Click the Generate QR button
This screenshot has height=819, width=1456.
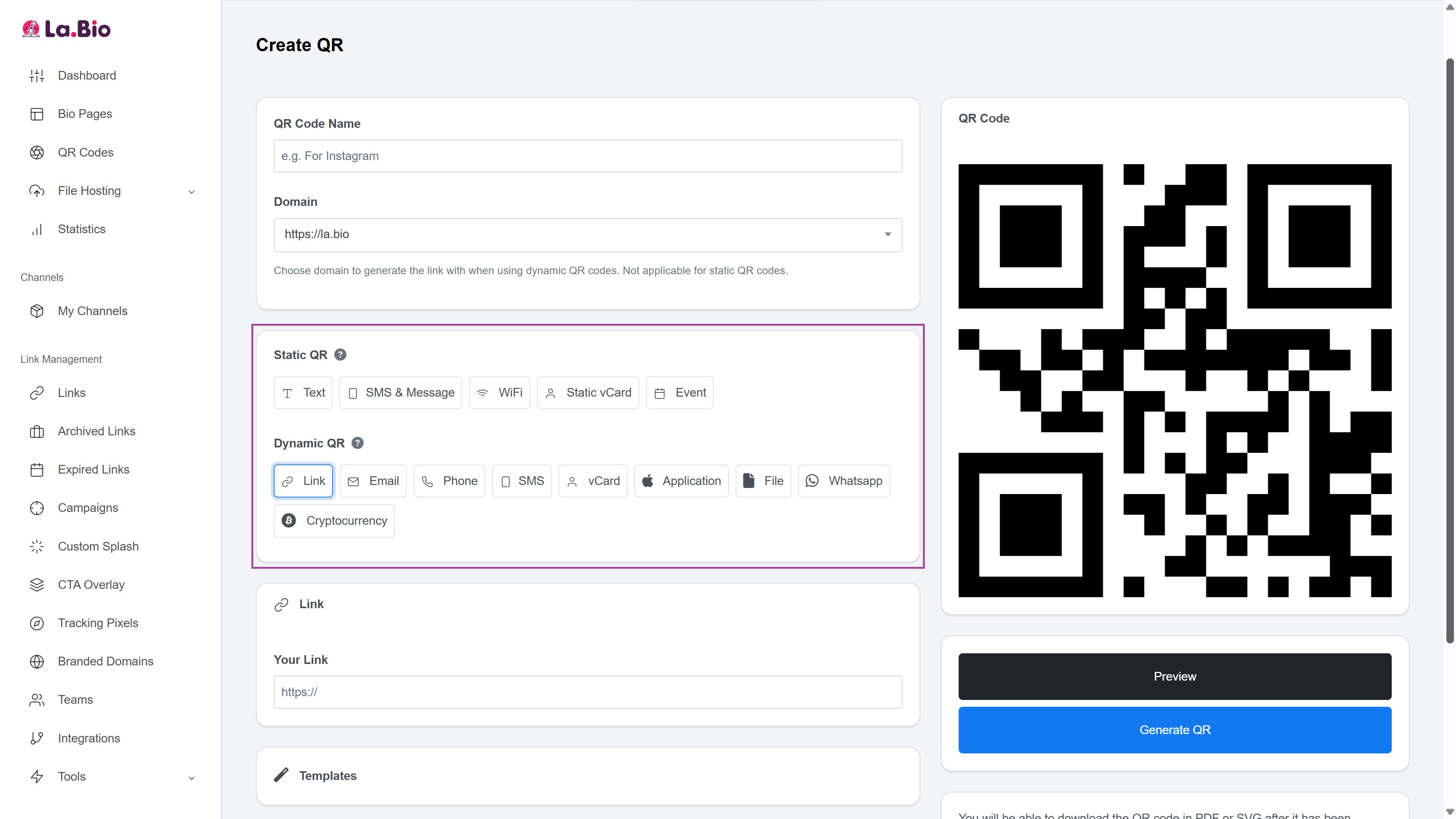1174,730
